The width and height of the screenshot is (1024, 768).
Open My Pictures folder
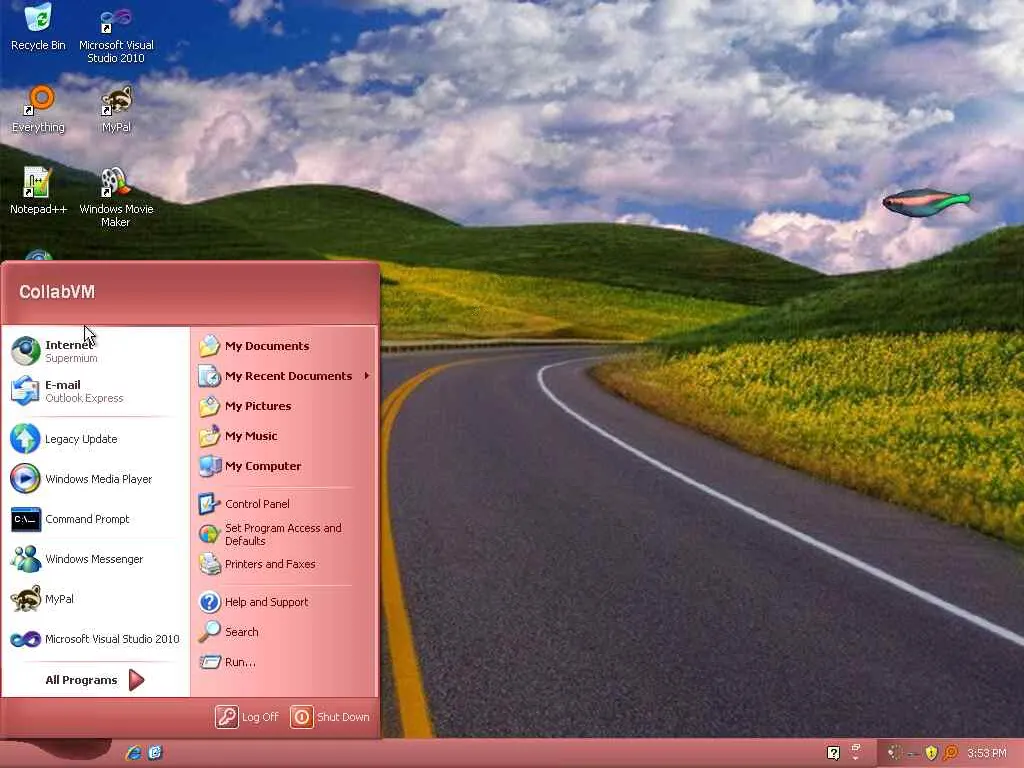click(284, 406)
